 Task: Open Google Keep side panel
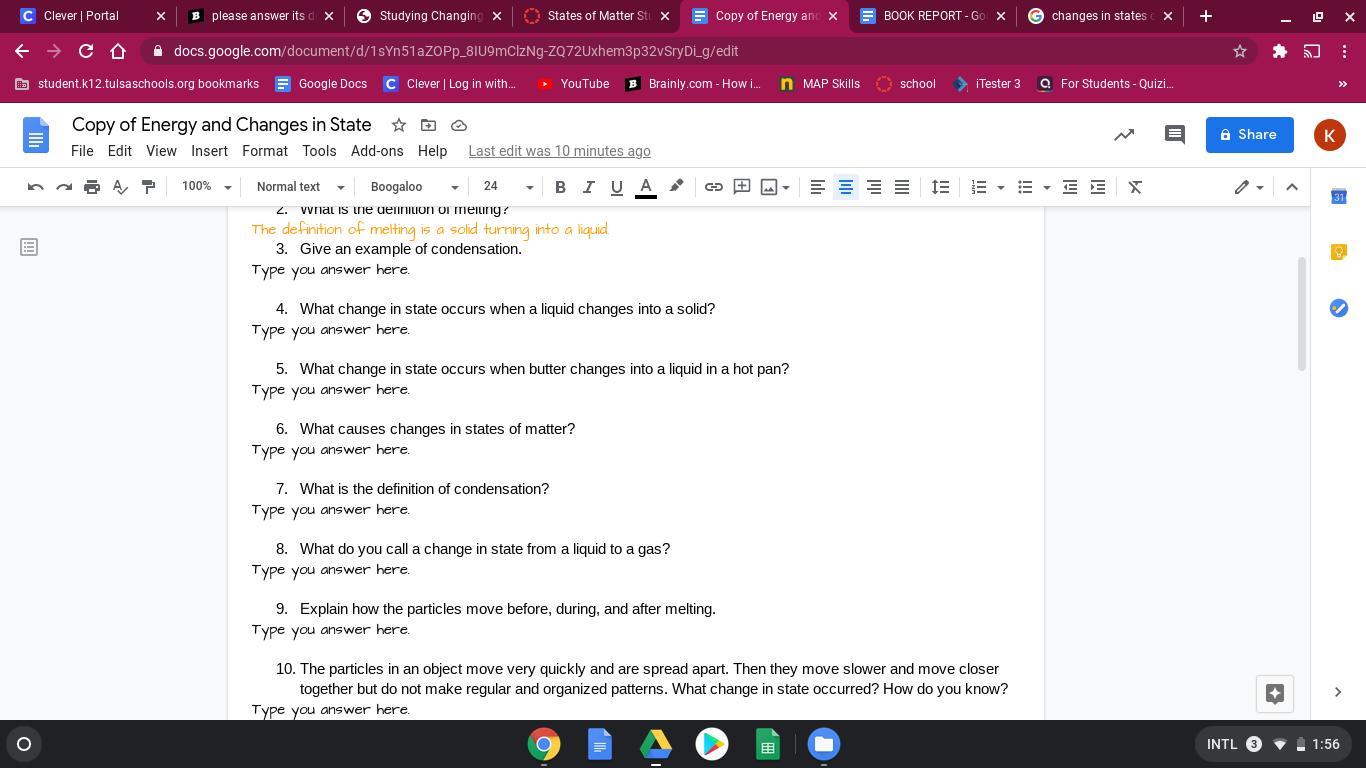(1339, 252)
